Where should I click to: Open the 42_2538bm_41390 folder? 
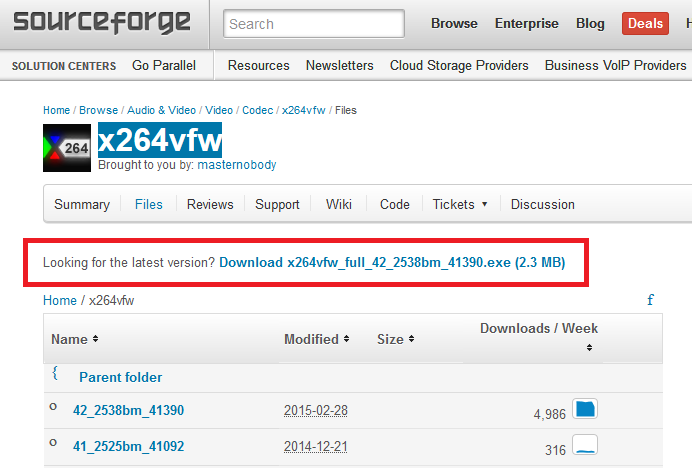pos(128,410)
